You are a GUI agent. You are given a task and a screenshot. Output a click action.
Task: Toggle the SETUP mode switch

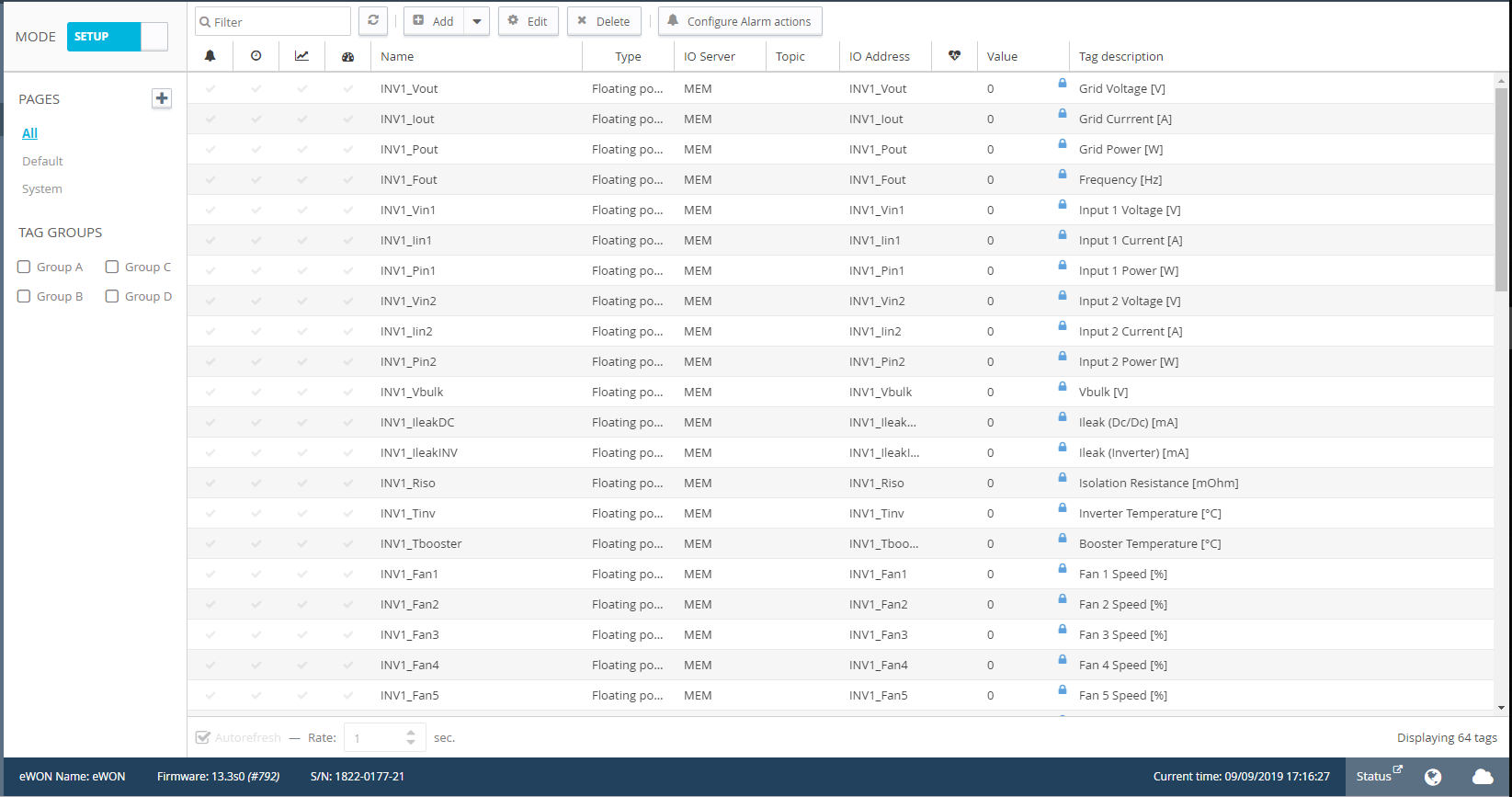pos(118,37)
